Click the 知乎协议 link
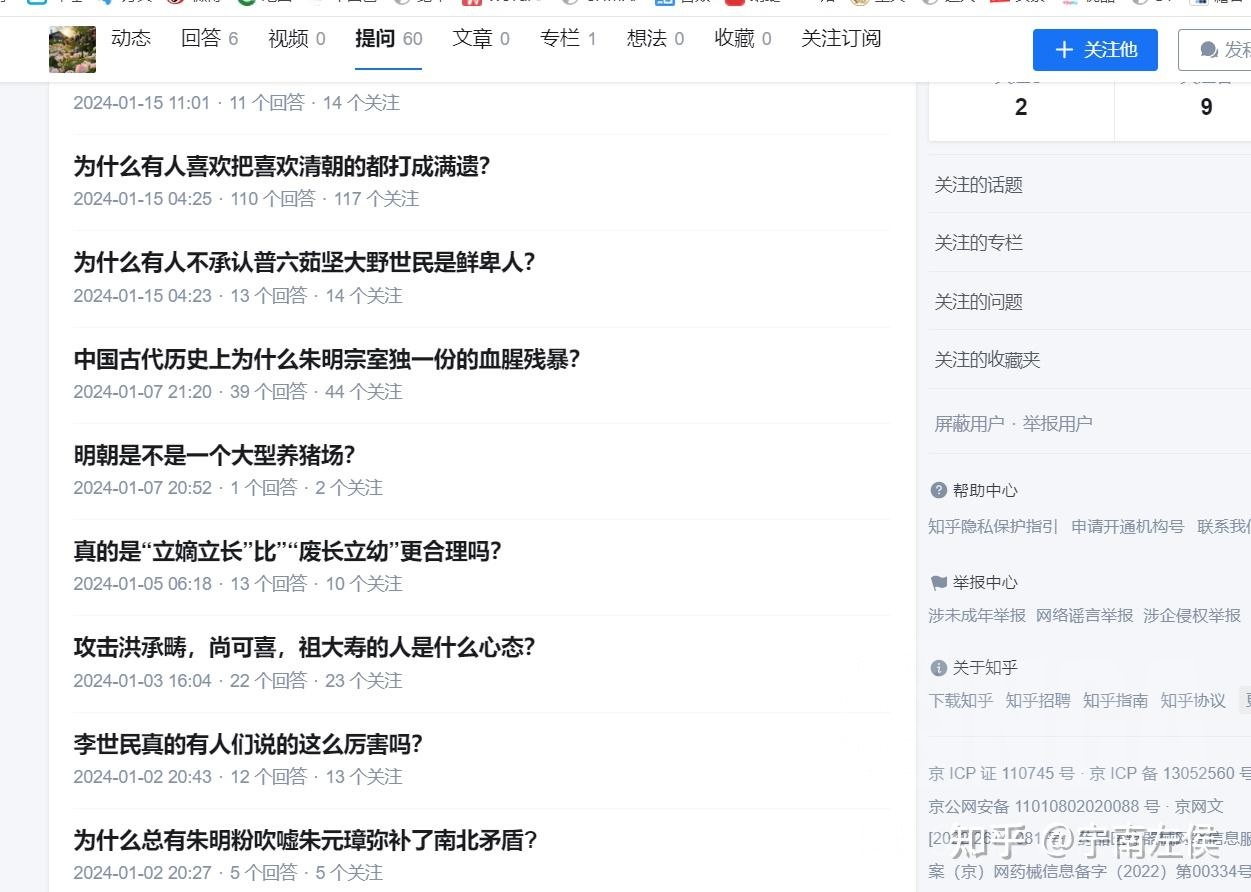1251x892 pixels. [1193, 700]
